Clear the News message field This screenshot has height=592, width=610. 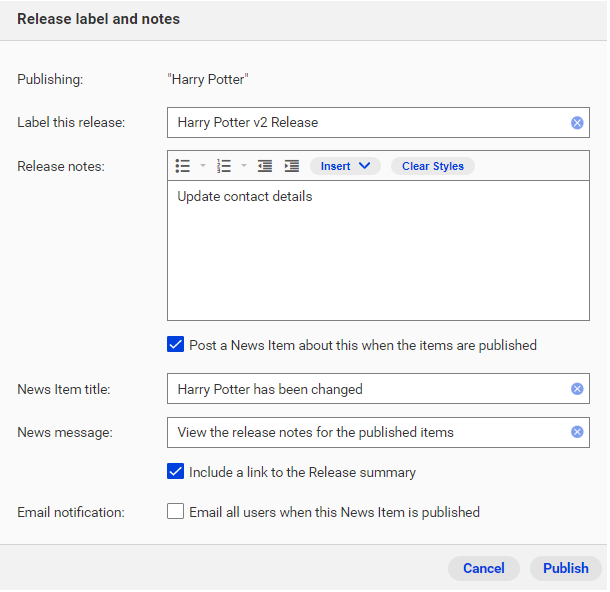point(577,432)
